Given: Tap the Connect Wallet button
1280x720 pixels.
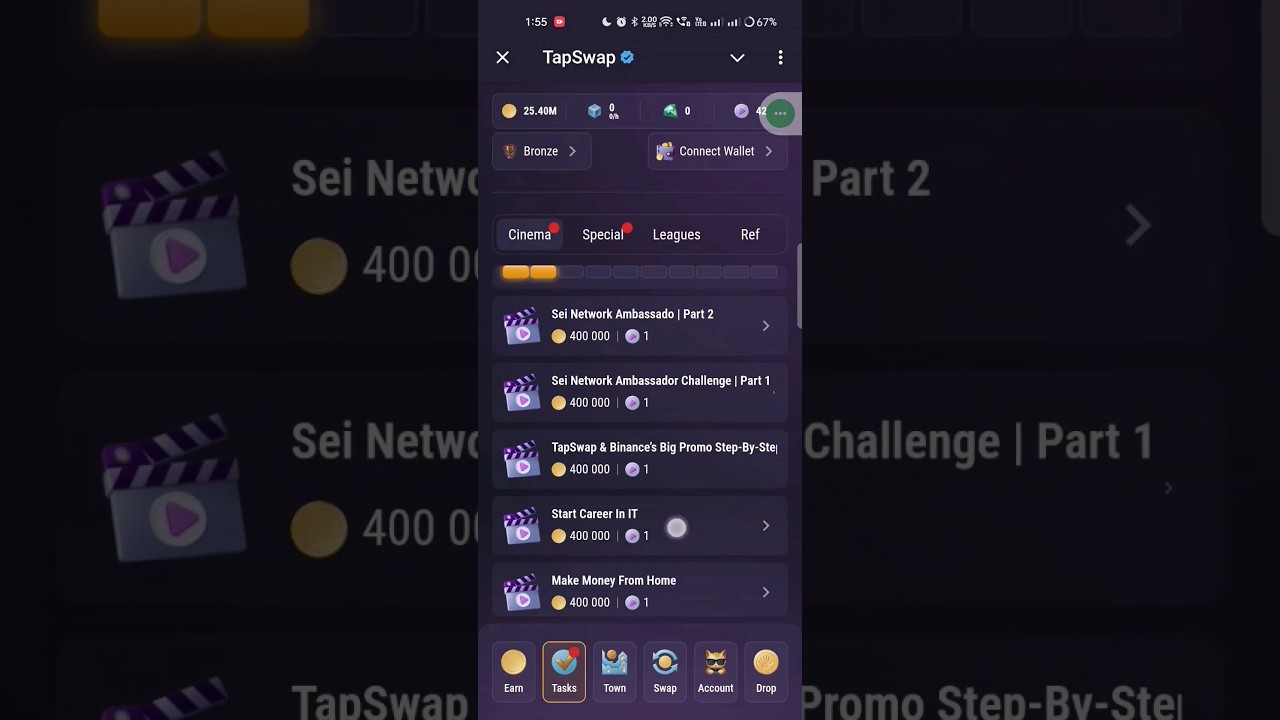Looking at the screenshot, I should 716,151.
